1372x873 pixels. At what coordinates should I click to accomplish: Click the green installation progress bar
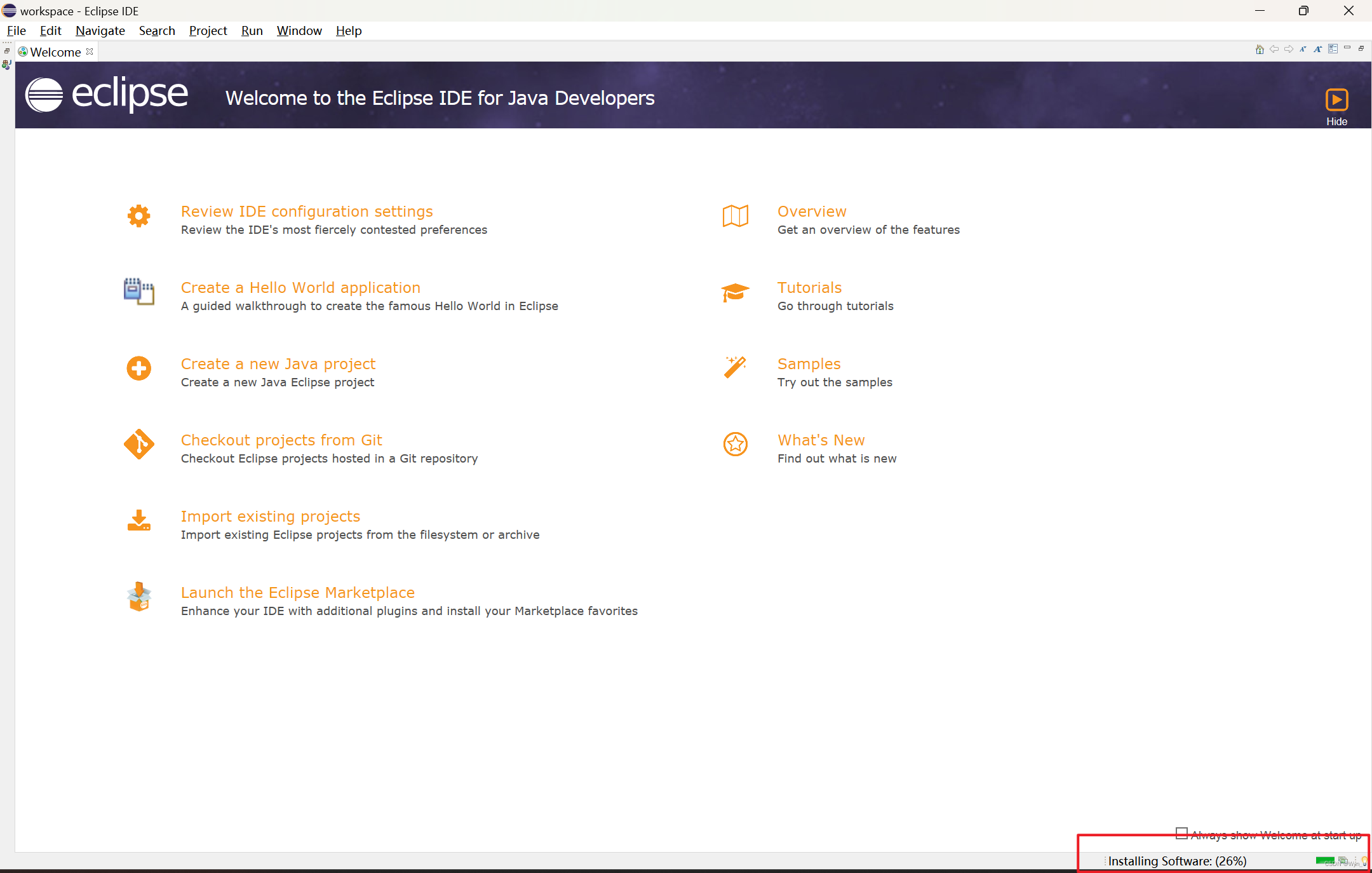1325,861
